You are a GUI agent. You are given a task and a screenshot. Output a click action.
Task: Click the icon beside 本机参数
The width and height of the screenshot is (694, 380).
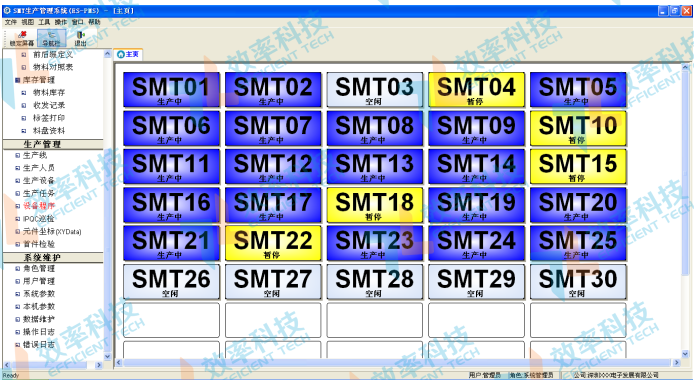tap(18, 307)
